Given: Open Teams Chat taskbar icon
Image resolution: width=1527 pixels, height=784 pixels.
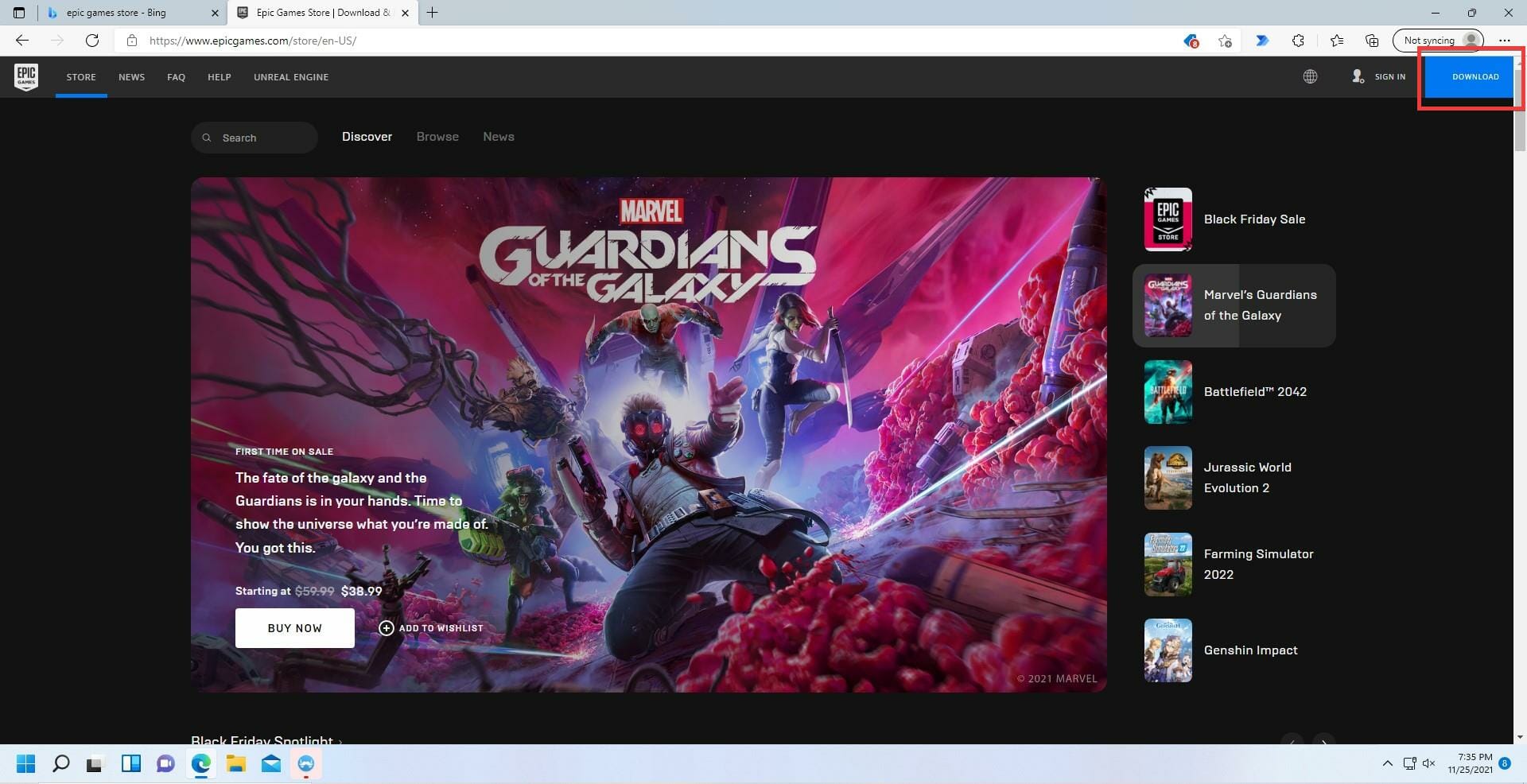Looking at the screenshot, I should 165,764.
